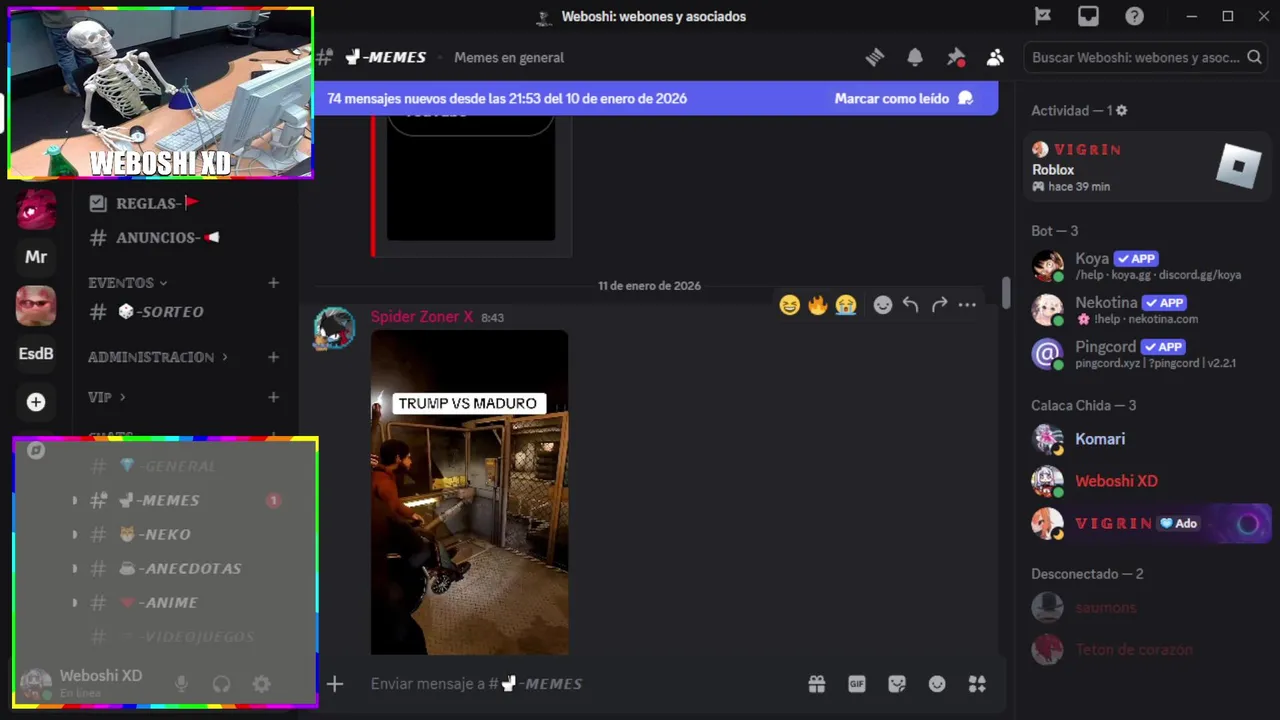Collapse the EVENTOS category

coord(127,283)
